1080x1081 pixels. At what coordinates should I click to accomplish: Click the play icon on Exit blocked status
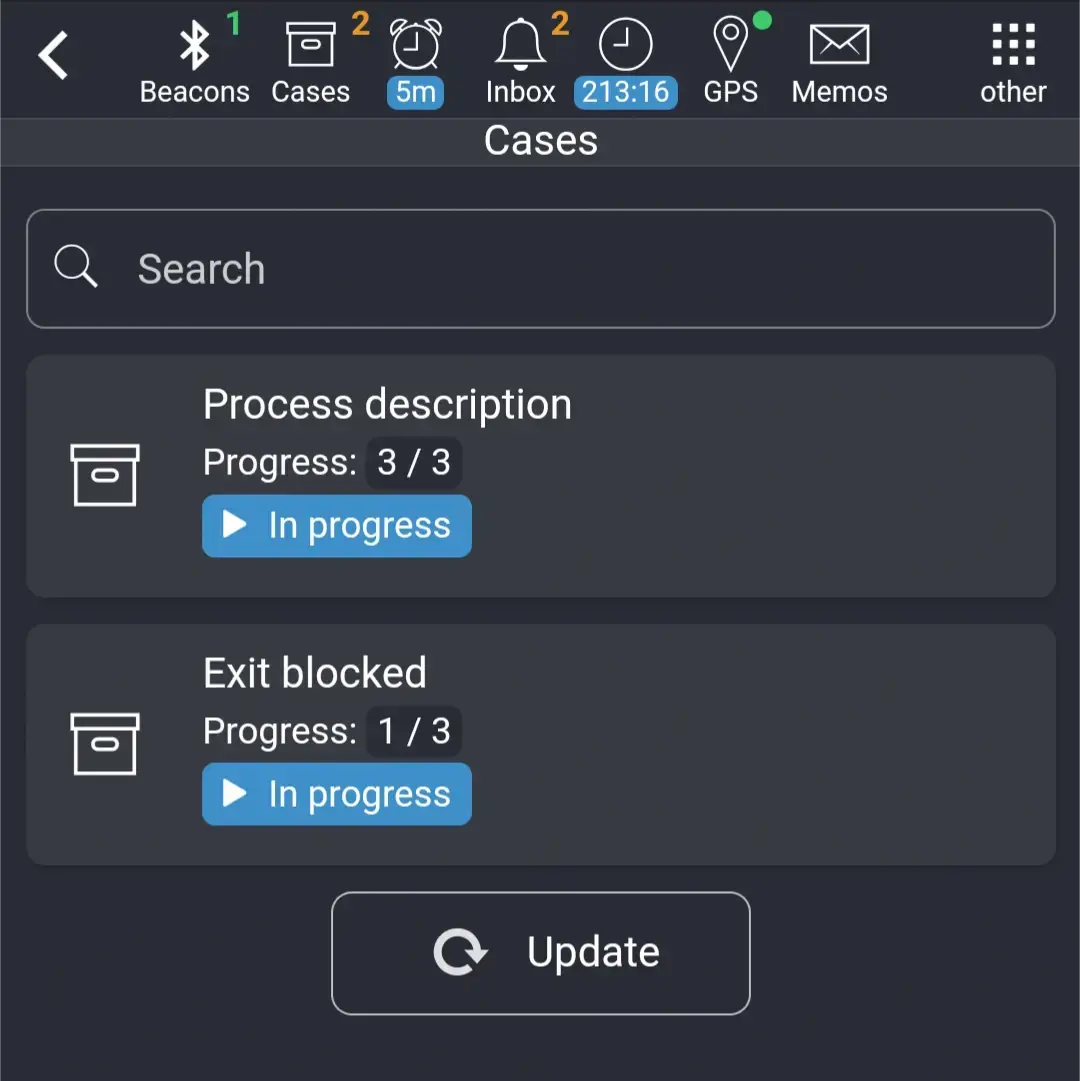coord(235,793)
